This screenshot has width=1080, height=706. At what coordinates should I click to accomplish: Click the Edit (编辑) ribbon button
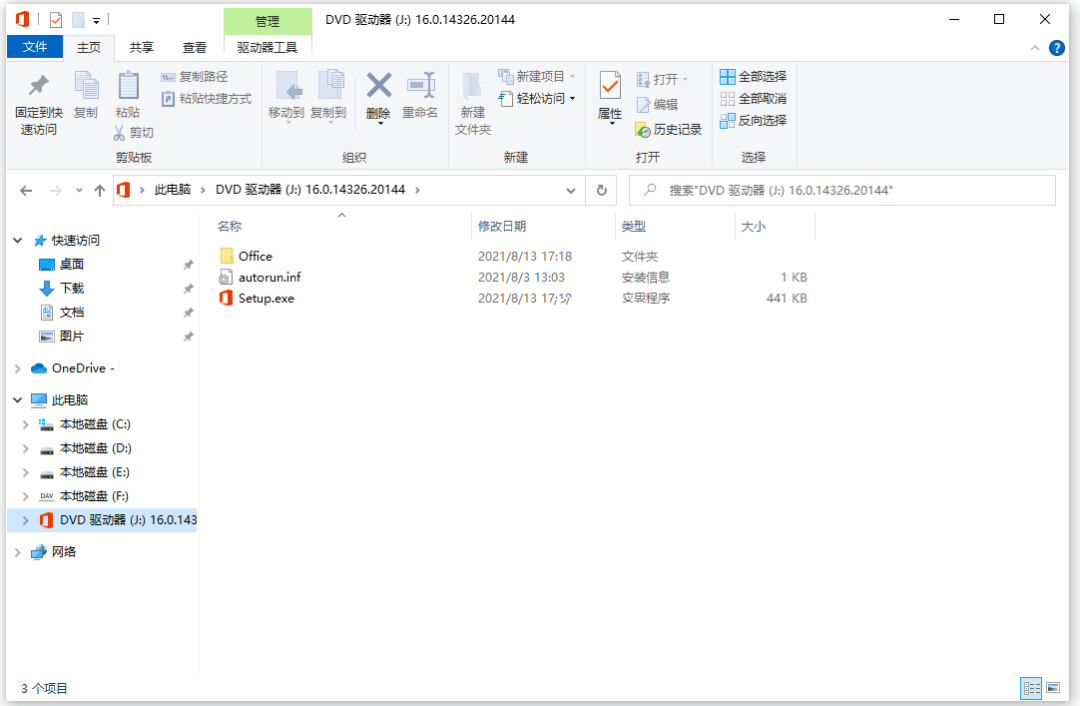click(x=657, y=105)
